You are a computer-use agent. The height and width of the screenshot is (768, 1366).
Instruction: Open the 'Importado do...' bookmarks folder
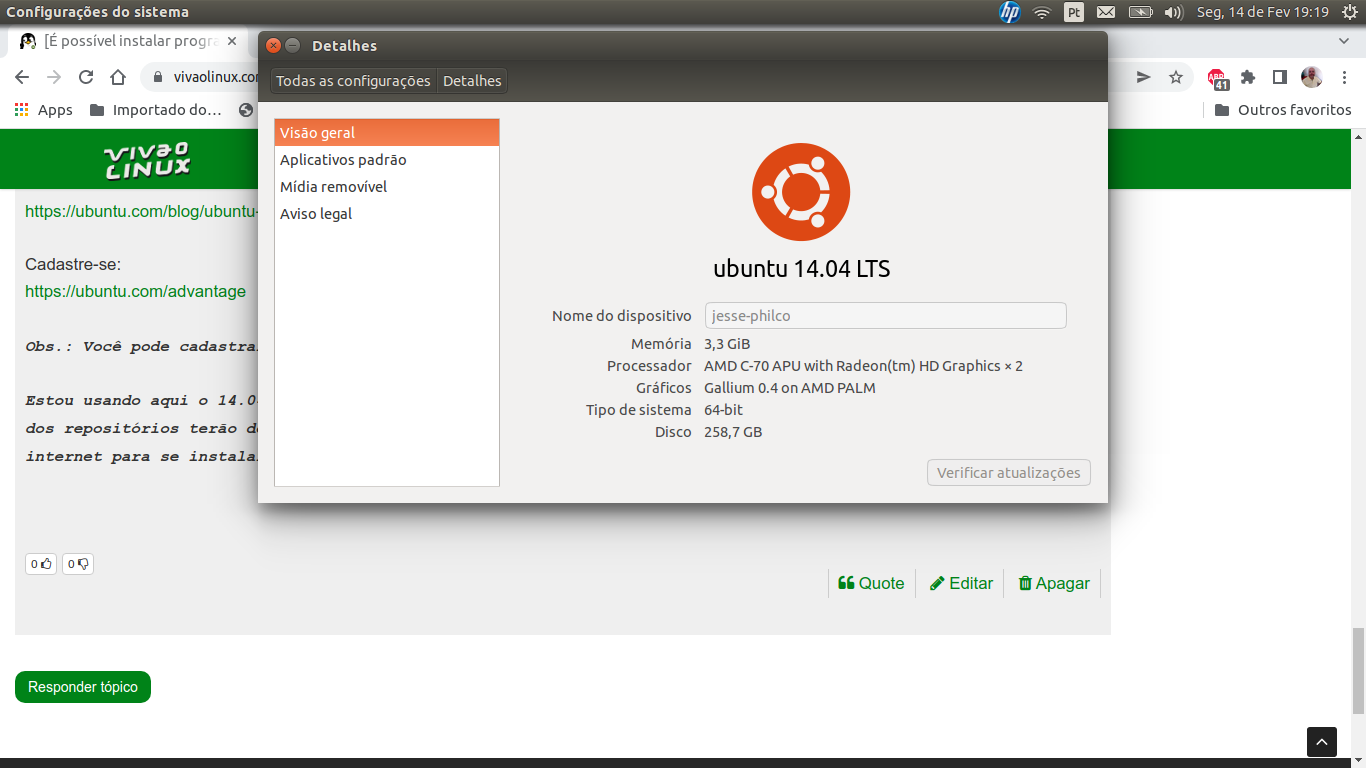click(156, 110)
